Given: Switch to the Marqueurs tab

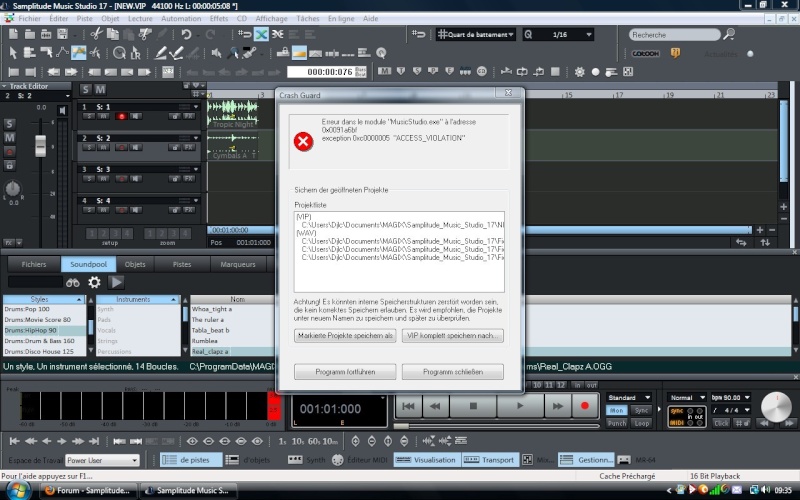Looking at the screenshot, I should (238, 264).
